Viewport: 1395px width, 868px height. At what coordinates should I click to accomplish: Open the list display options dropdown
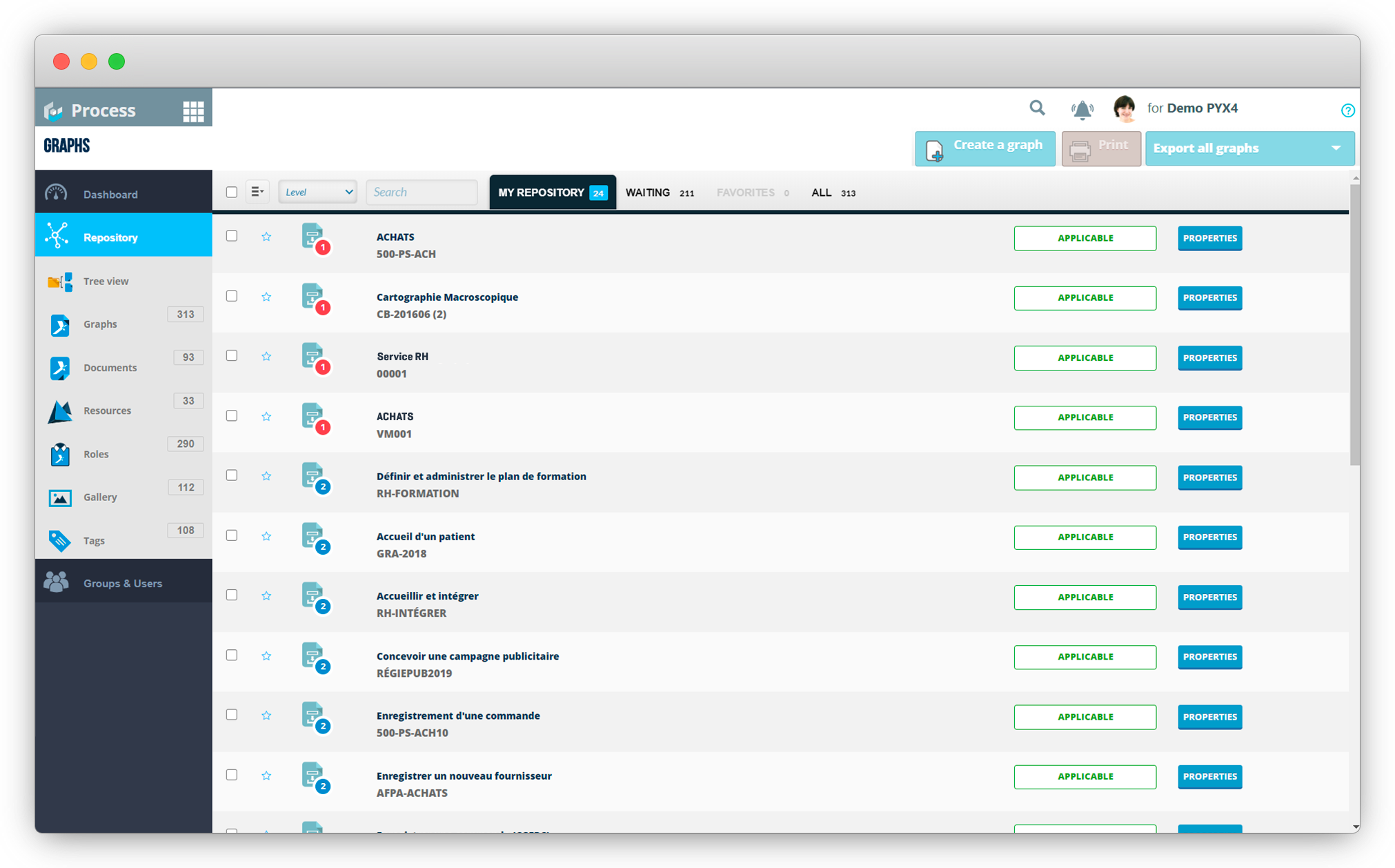[x=257, y=192]
